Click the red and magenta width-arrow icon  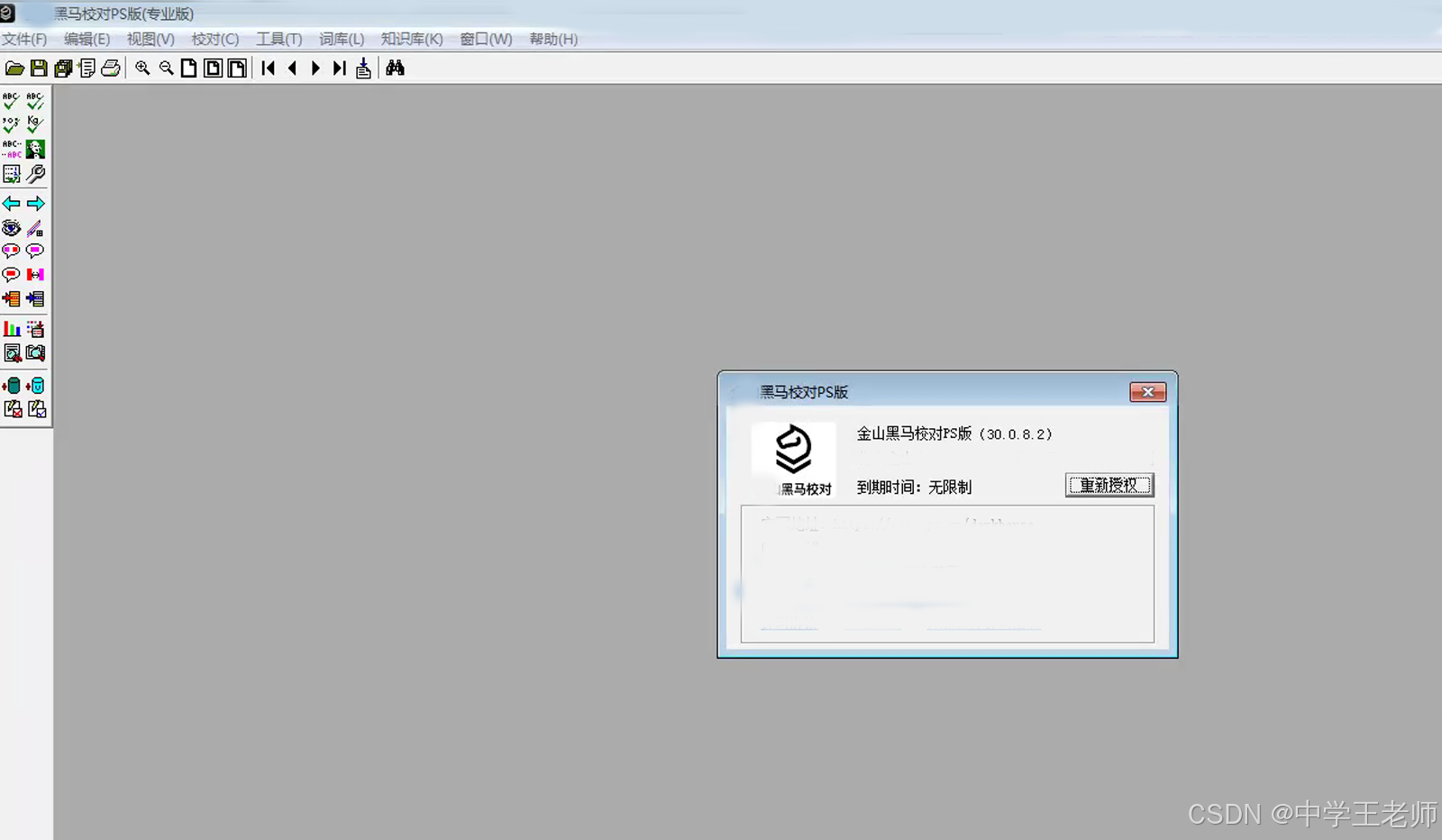coord(35,274)
